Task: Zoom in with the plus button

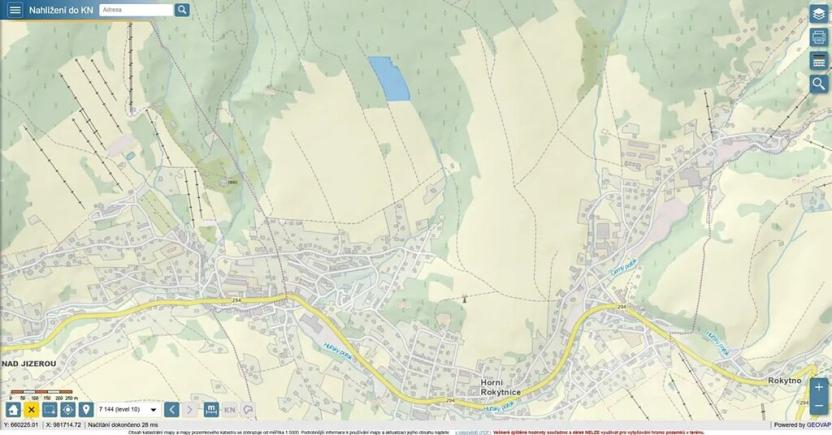Action: point(819,387)
